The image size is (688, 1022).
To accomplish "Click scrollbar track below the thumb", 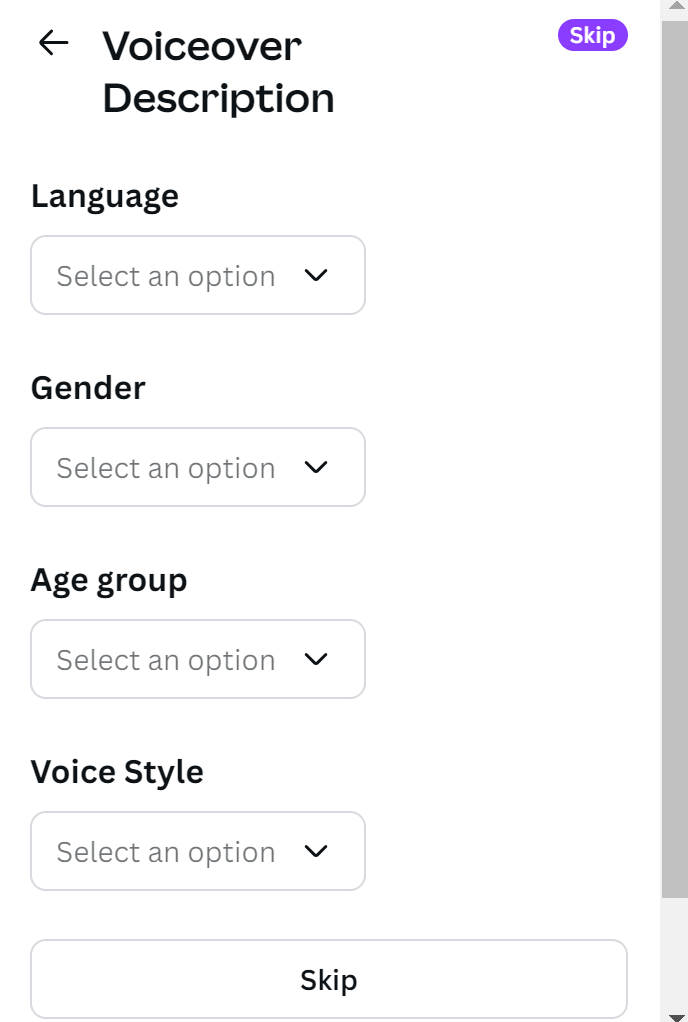I will [674, 950].
